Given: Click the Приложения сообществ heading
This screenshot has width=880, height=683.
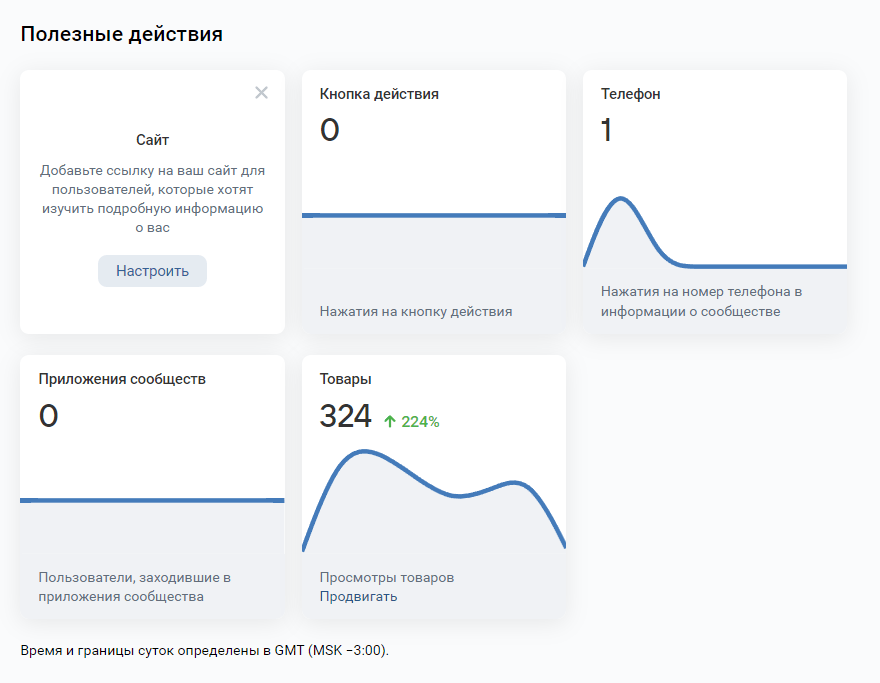Looking at the screenshot, I should tap(122, 379).
